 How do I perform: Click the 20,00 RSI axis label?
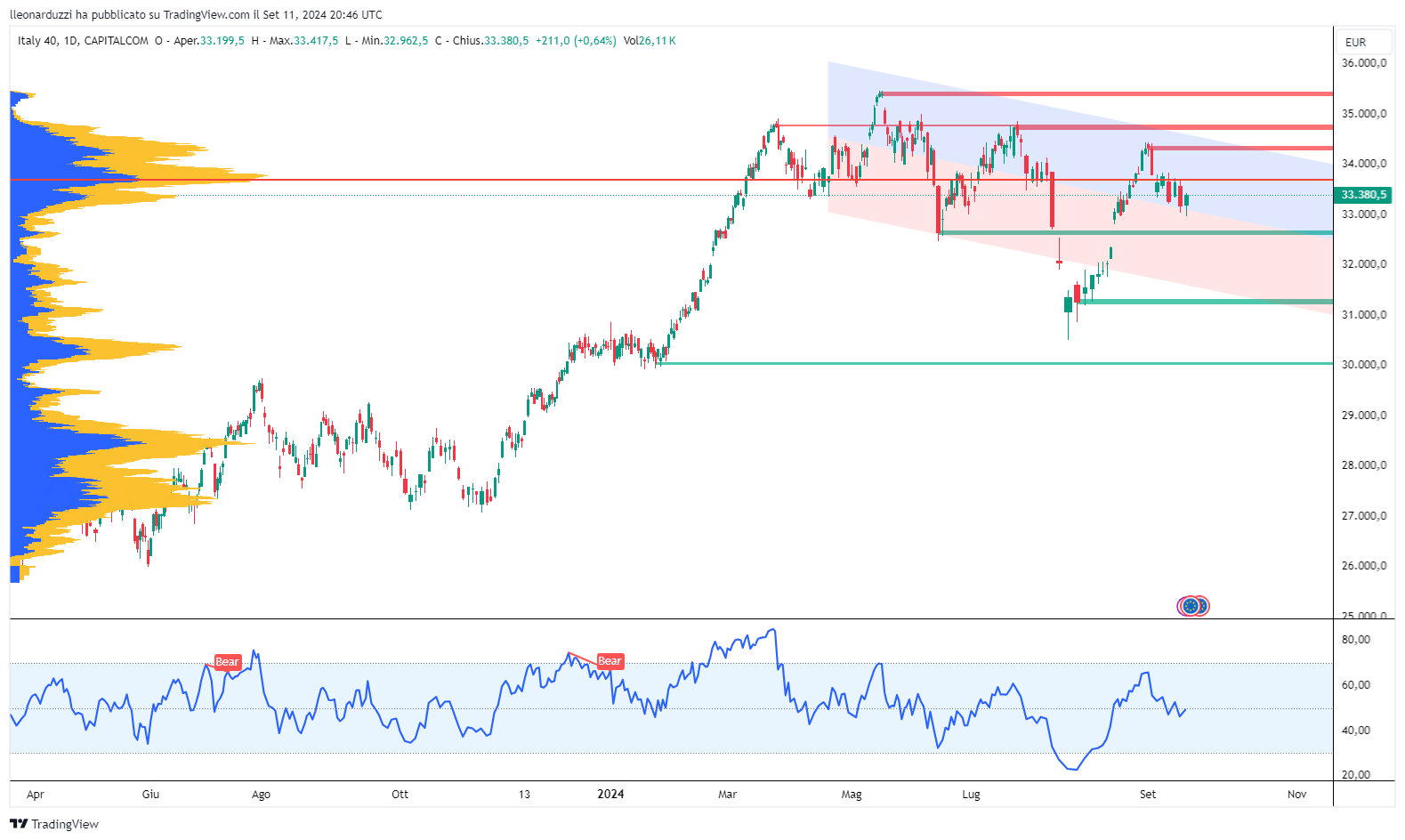tap(1356, 775)
